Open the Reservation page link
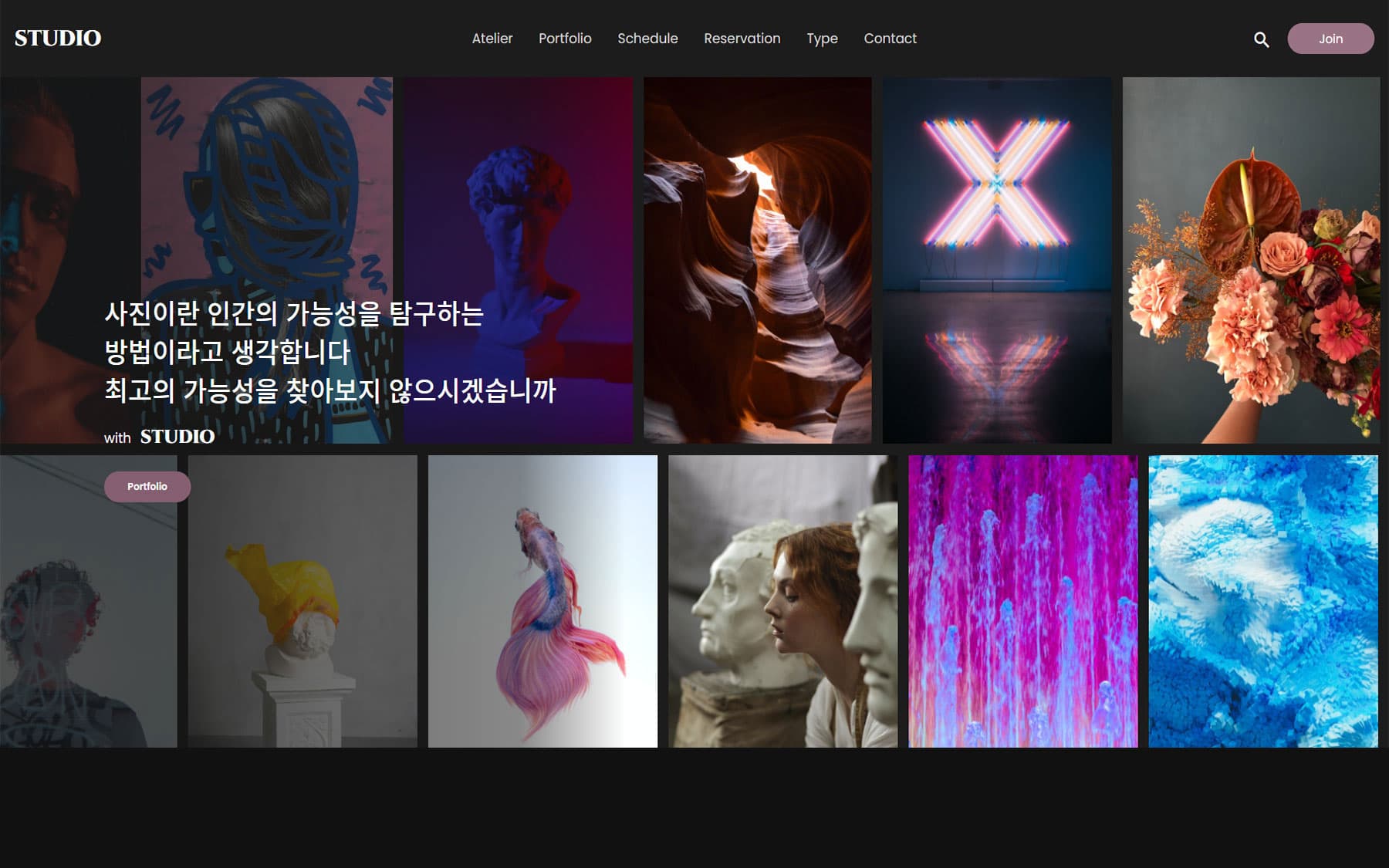This screenshot has width=1389, height=868. click(x=741, y=39)
